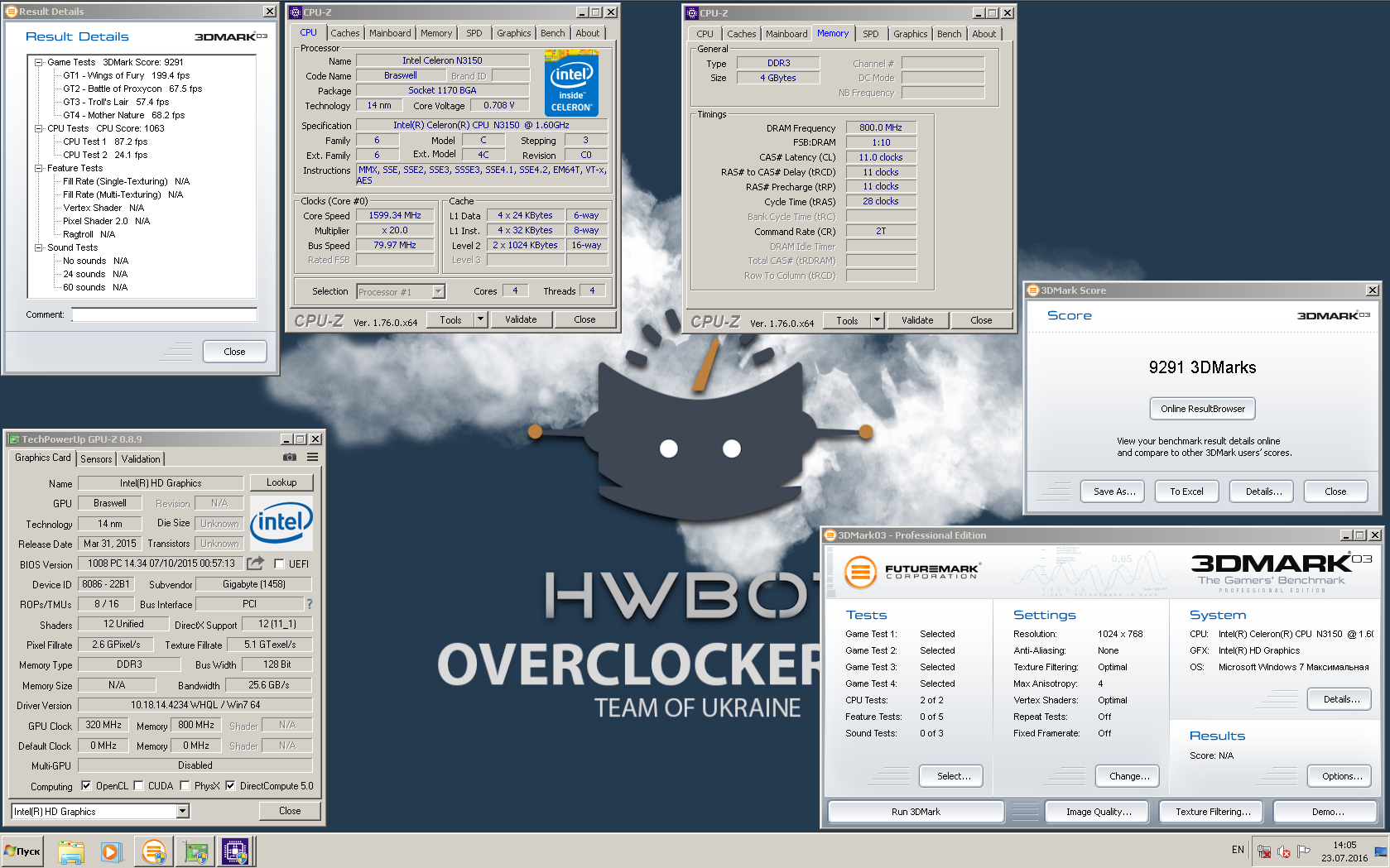Viewport: 1390px width, 868px height.
Task: Click Validate in the left CPU-Z window
Action: tap(521, 319)
